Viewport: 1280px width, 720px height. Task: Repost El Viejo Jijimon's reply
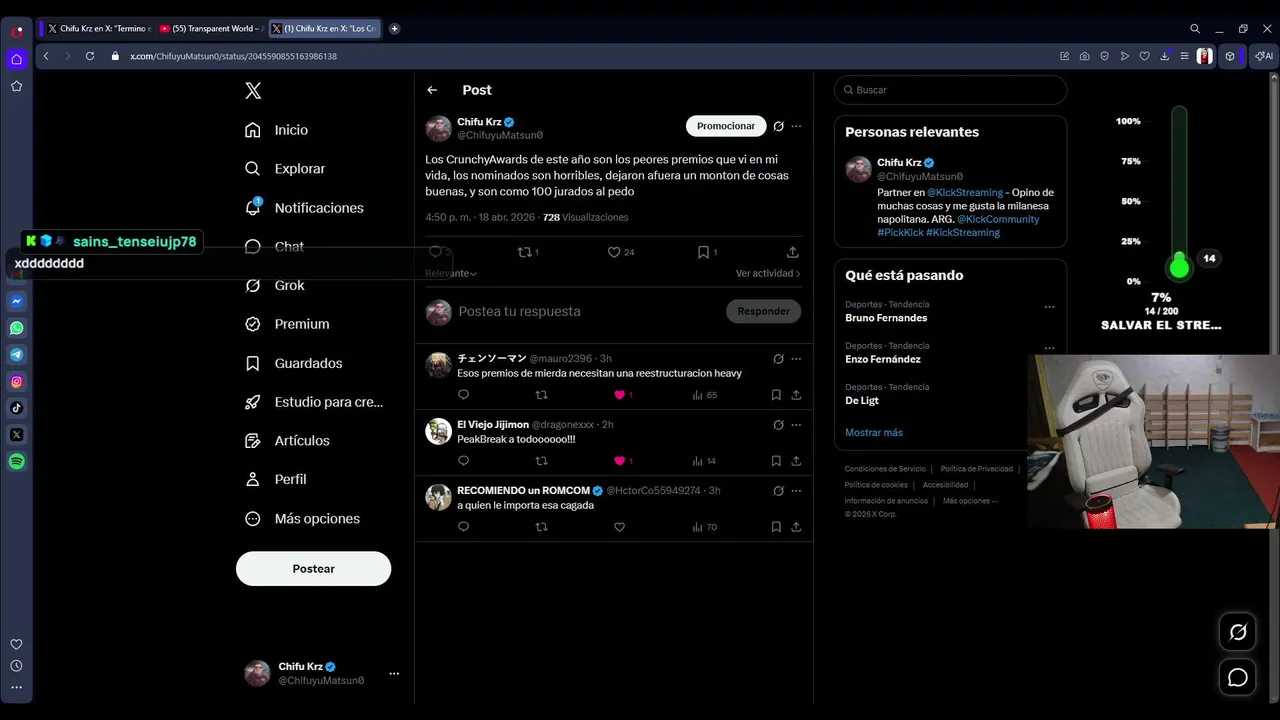541,461
